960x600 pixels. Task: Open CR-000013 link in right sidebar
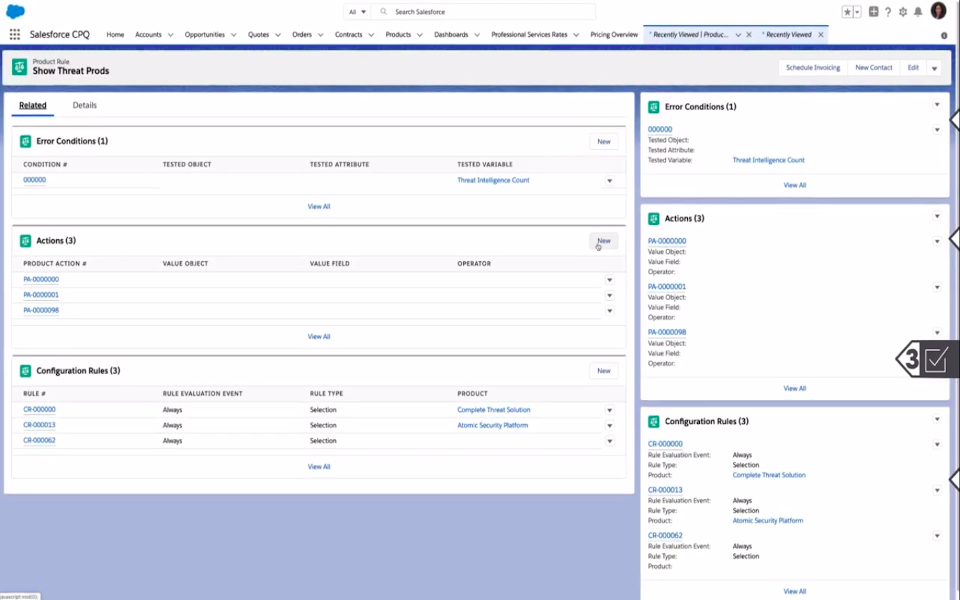665,490
